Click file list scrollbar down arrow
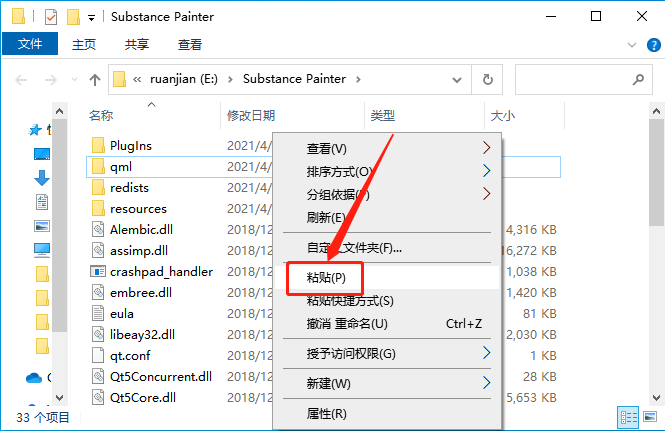The width and height of the screenshot is (665, 431). point(657,397)
